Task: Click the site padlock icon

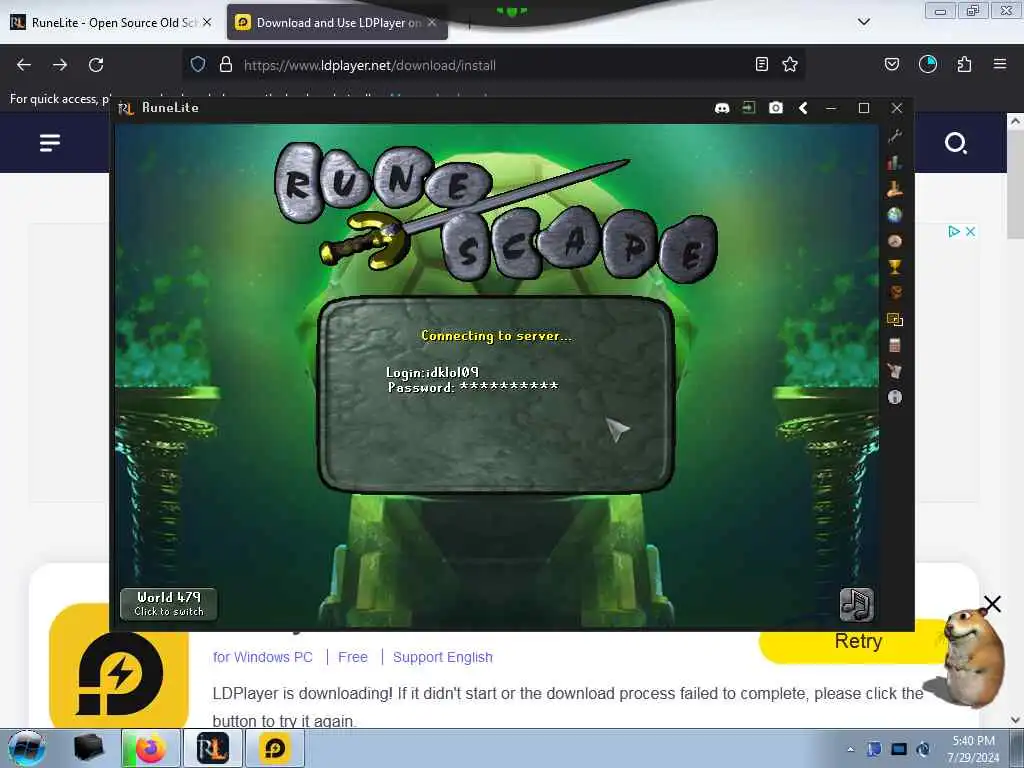Action: [x=226, y=64]
